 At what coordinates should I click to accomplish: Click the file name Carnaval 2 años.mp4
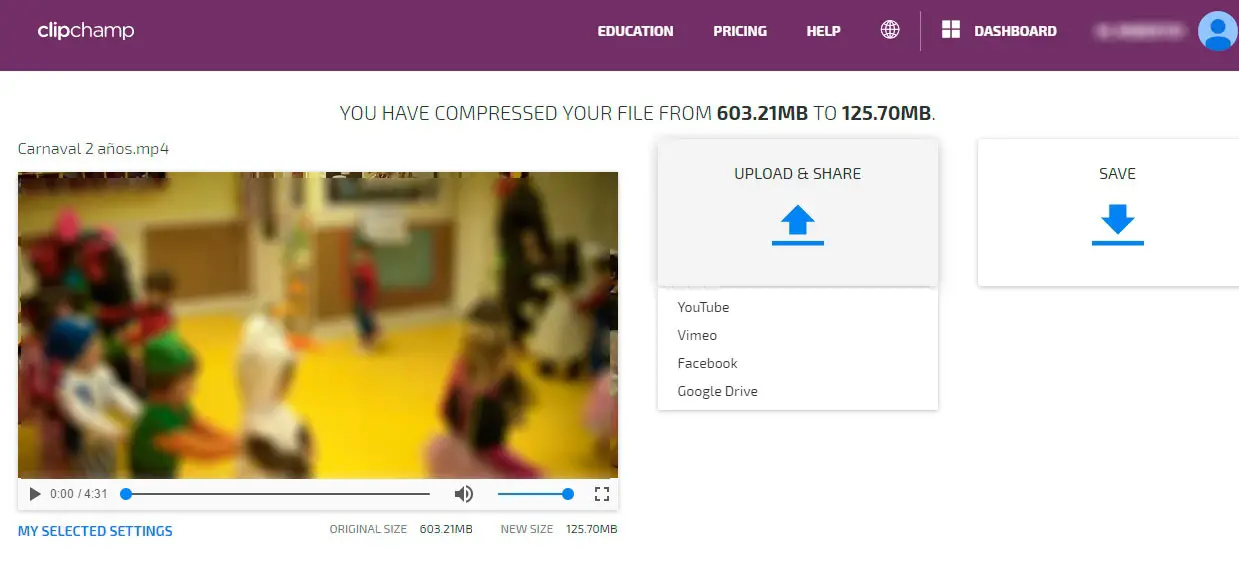coord(93,149)
